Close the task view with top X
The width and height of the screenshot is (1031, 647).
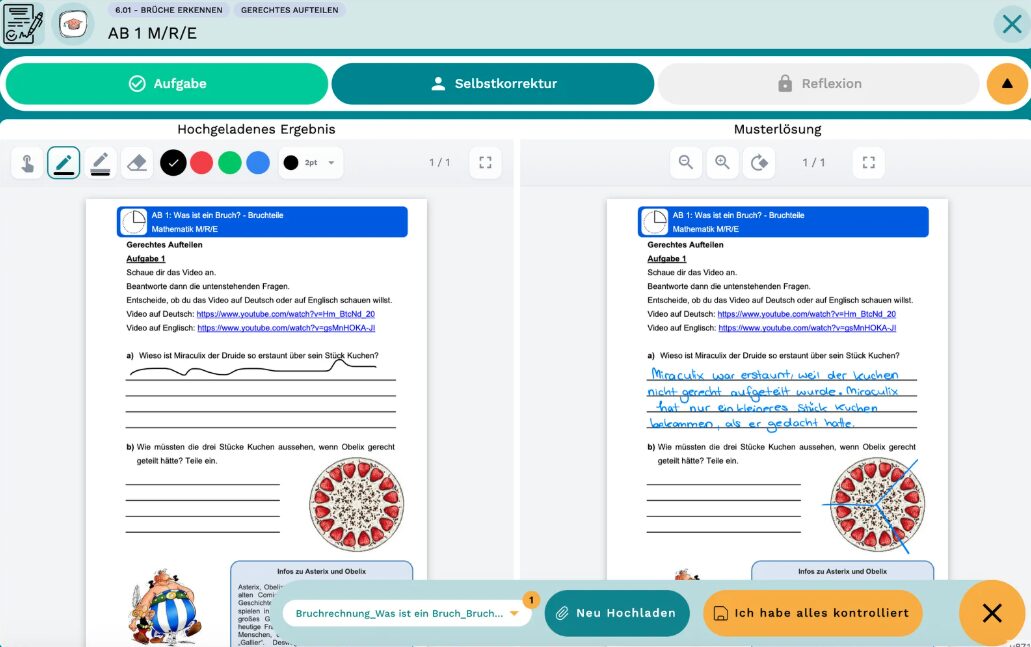[1011, 24]
